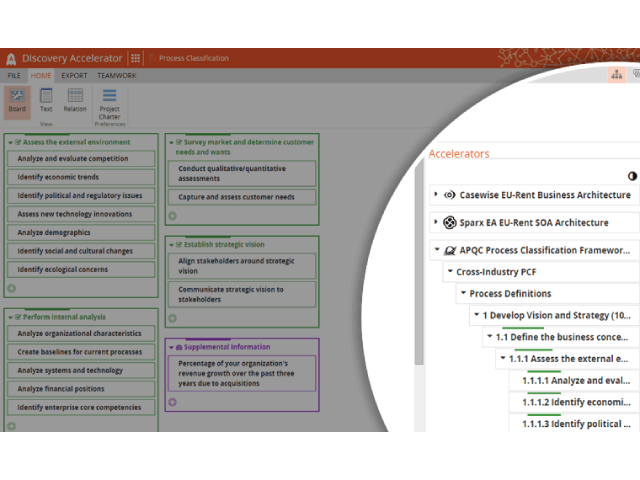Open Analyze systems and technology card
This screenshot has height=480, width=640.
pyautogui.click(x=81, y=371)
